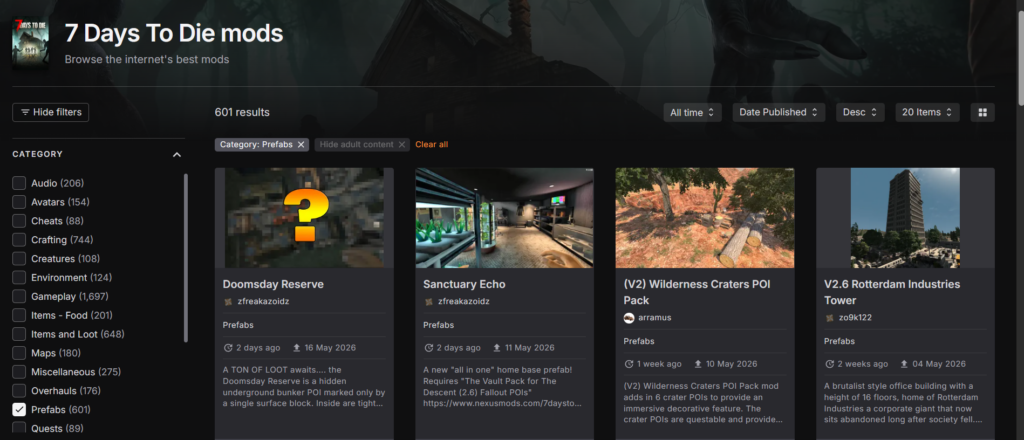Viewport: 1024px width, 440px height.
Task: Click the Sanctuary Echo interior thumbnail
Action: (x=505, y=218)
